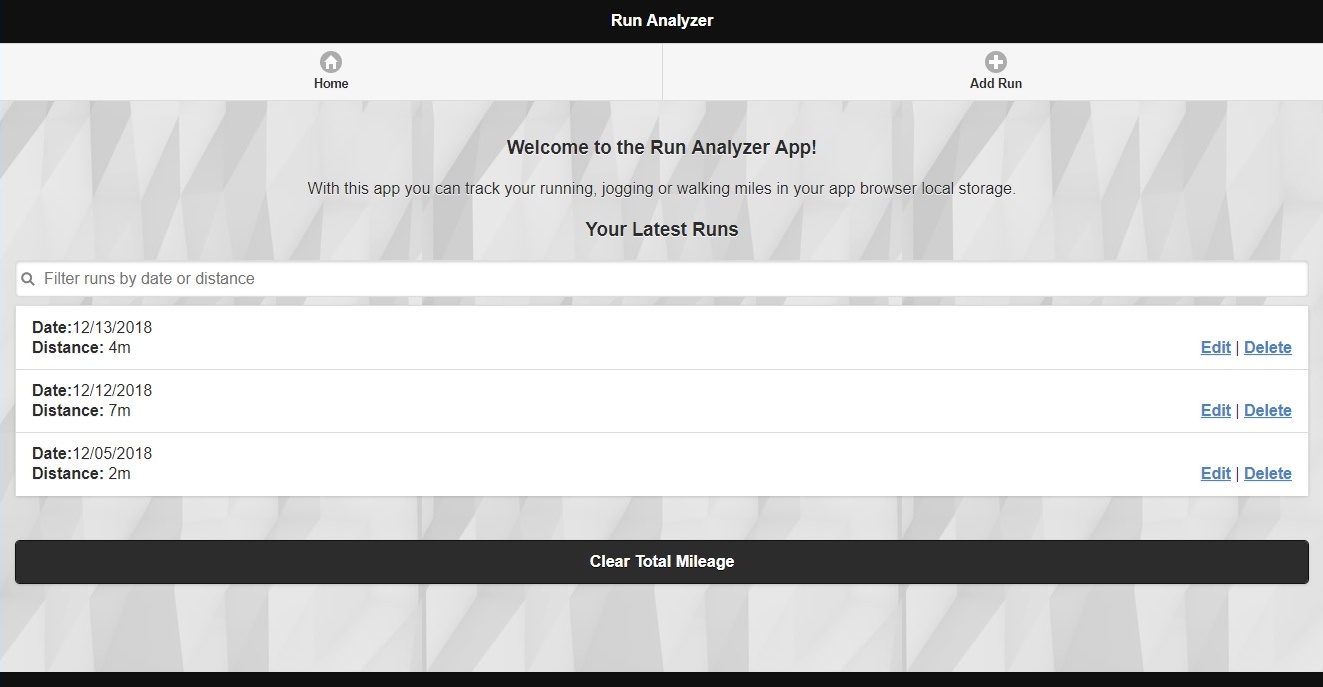This screenshot has height=687, width=1323.
Task: Focus the Filter runs by date input
Action: pos(661,279)
